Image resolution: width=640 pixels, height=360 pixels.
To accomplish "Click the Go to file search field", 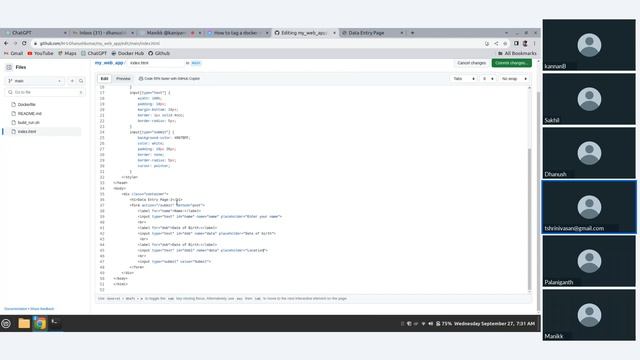I will click(45, 92).
